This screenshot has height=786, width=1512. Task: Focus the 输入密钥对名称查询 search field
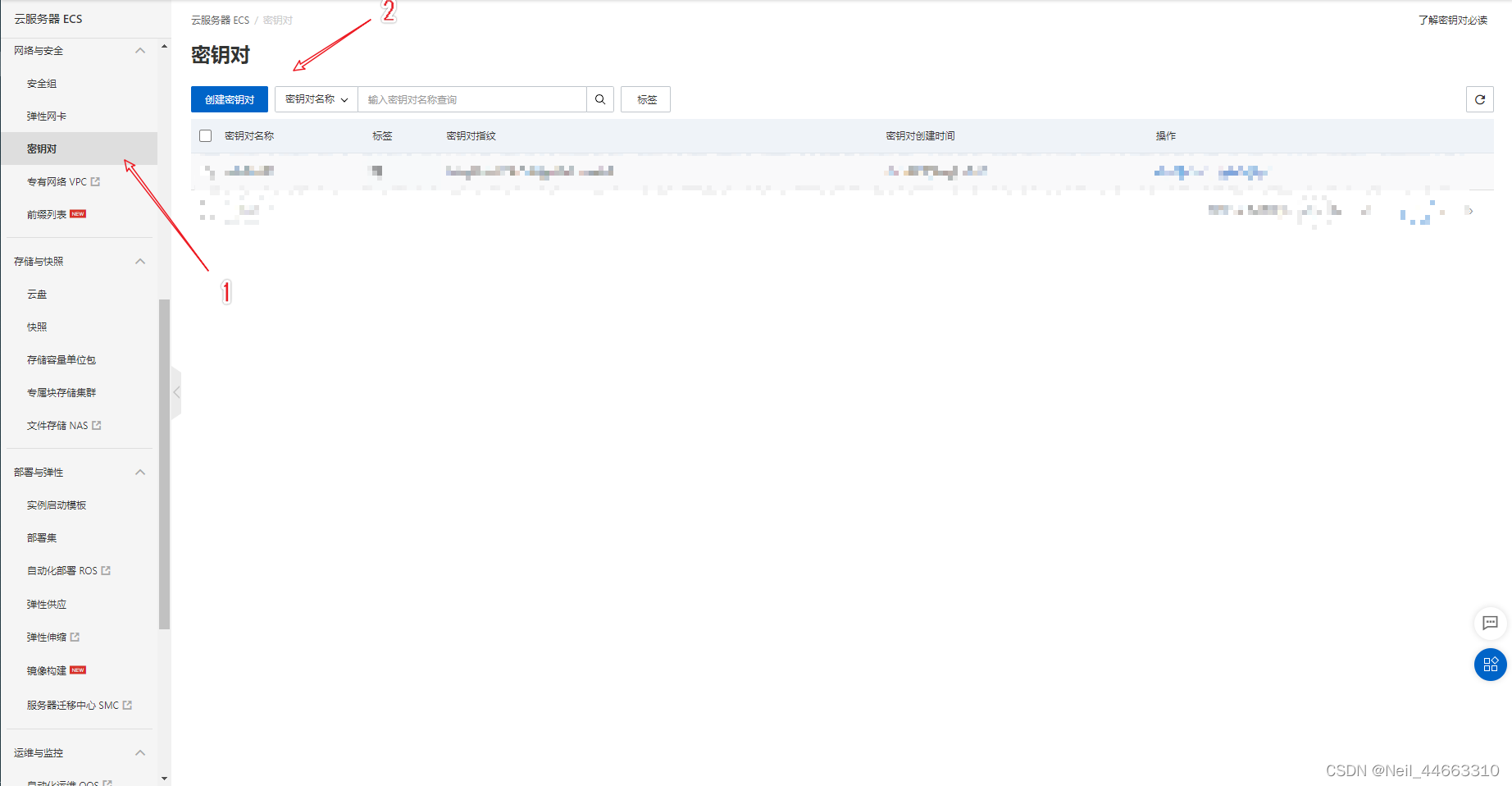click(472, 99)
